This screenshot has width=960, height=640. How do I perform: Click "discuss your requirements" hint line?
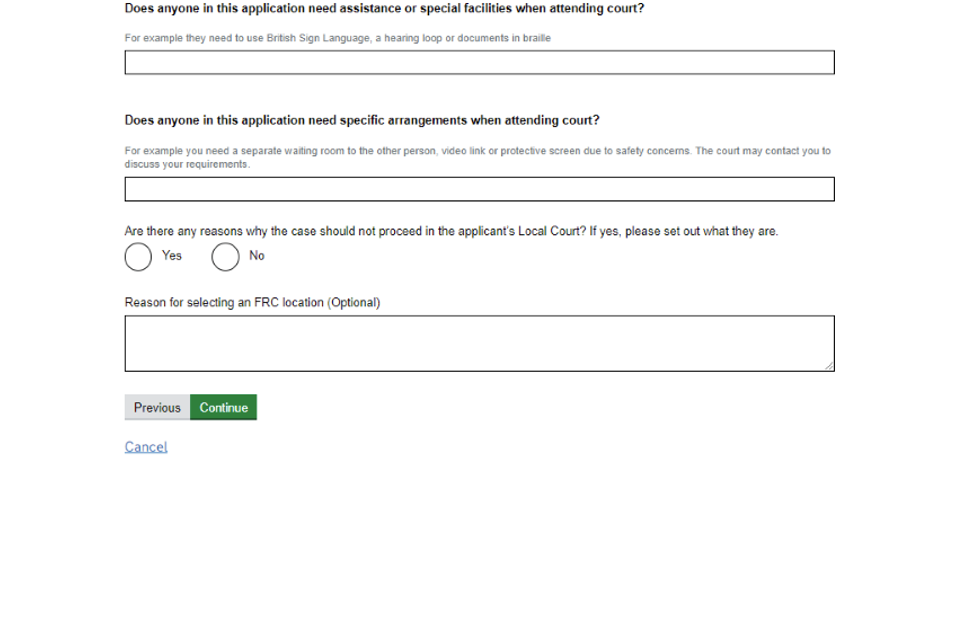[187, 164]
